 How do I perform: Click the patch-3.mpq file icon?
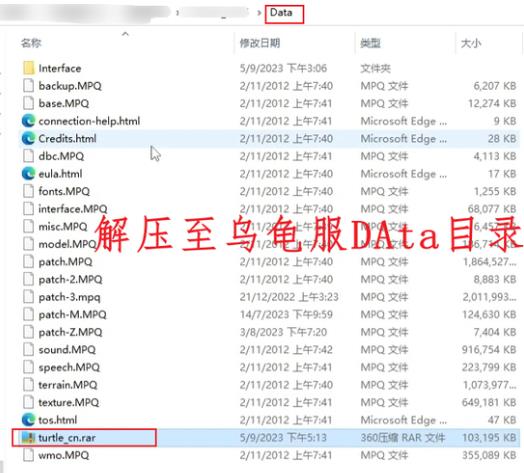pyautogui.click(x=28, y=297)
